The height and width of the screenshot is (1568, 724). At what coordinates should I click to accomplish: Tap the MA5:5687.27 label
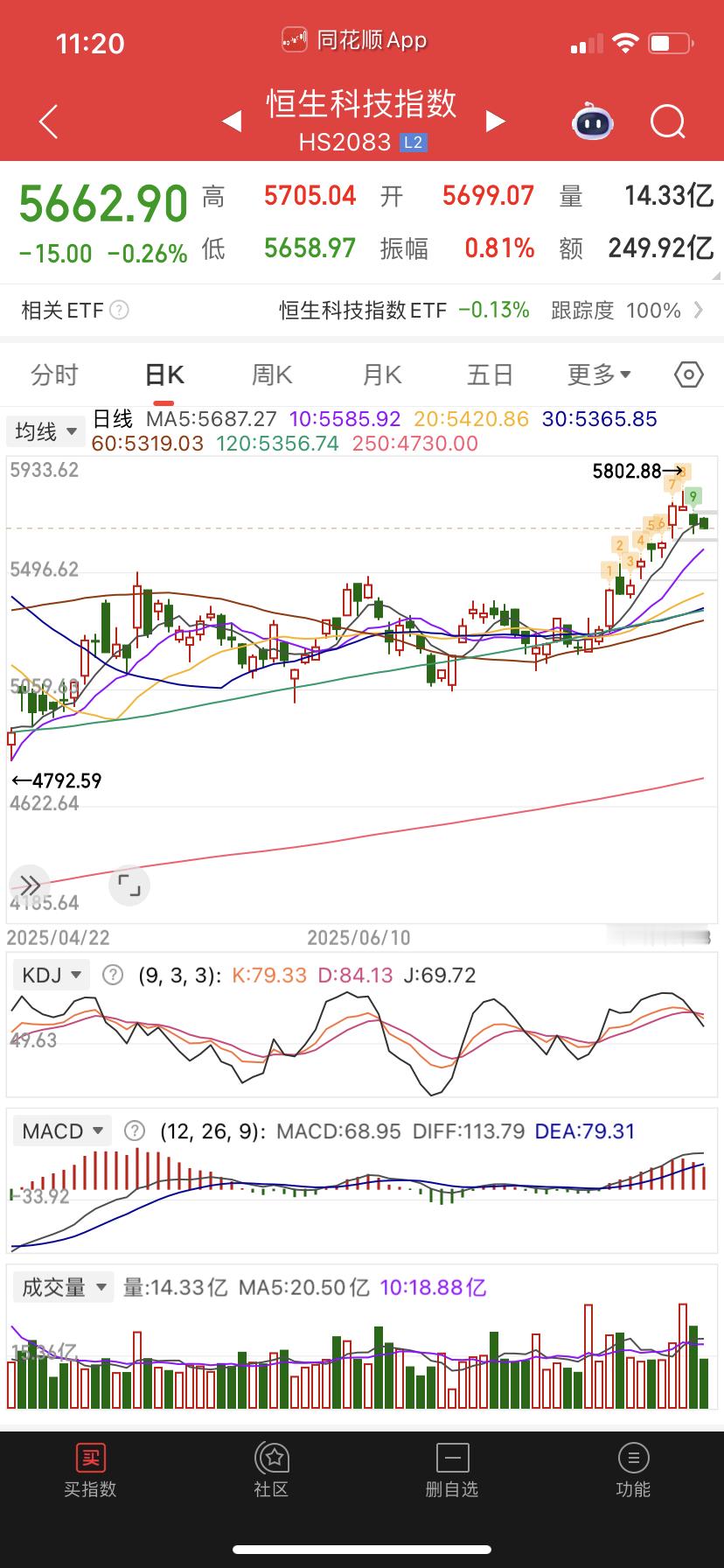(212, 419)
